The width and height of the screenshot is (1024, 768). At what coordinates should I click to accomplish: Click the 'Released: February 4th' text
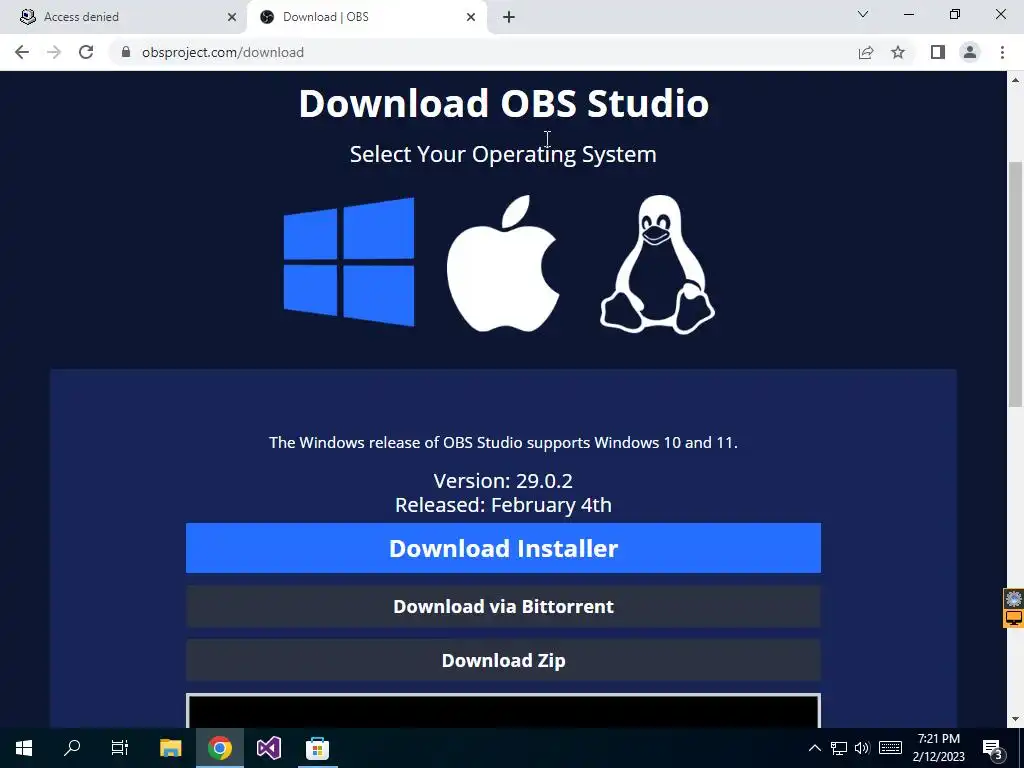[x=503, y=505]
